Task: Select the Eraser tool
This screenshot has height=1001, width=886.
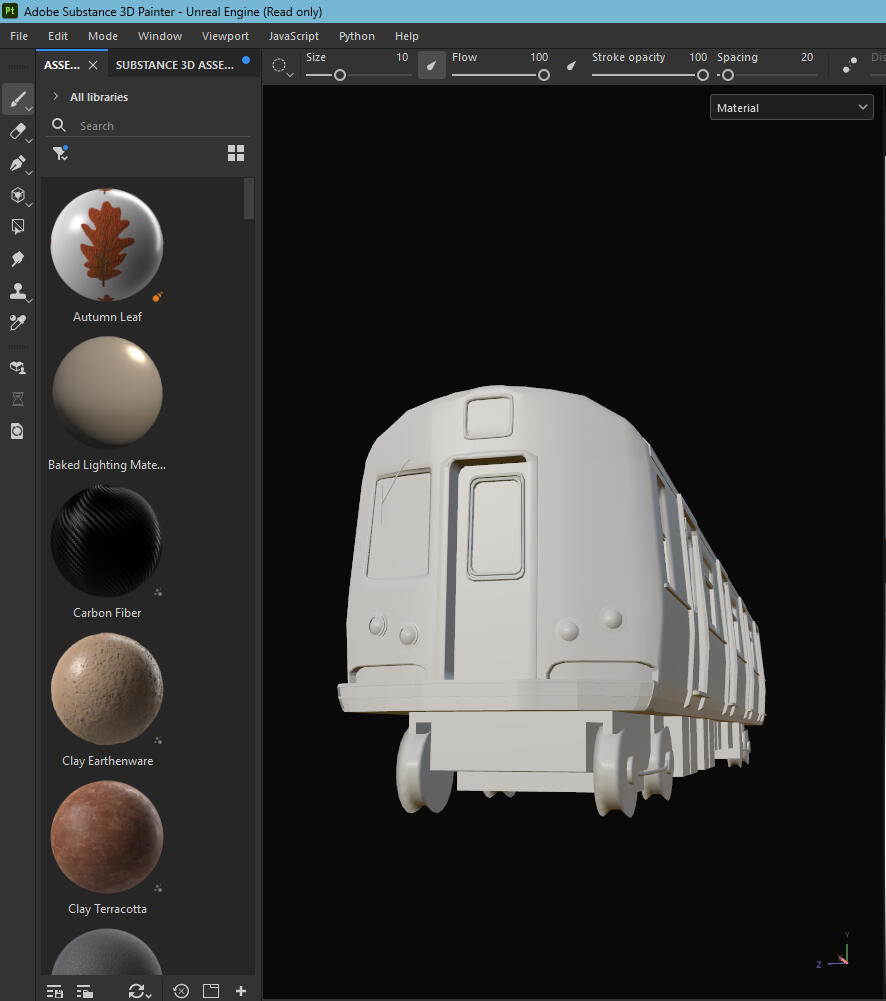Action: click(x=17, y=131)
